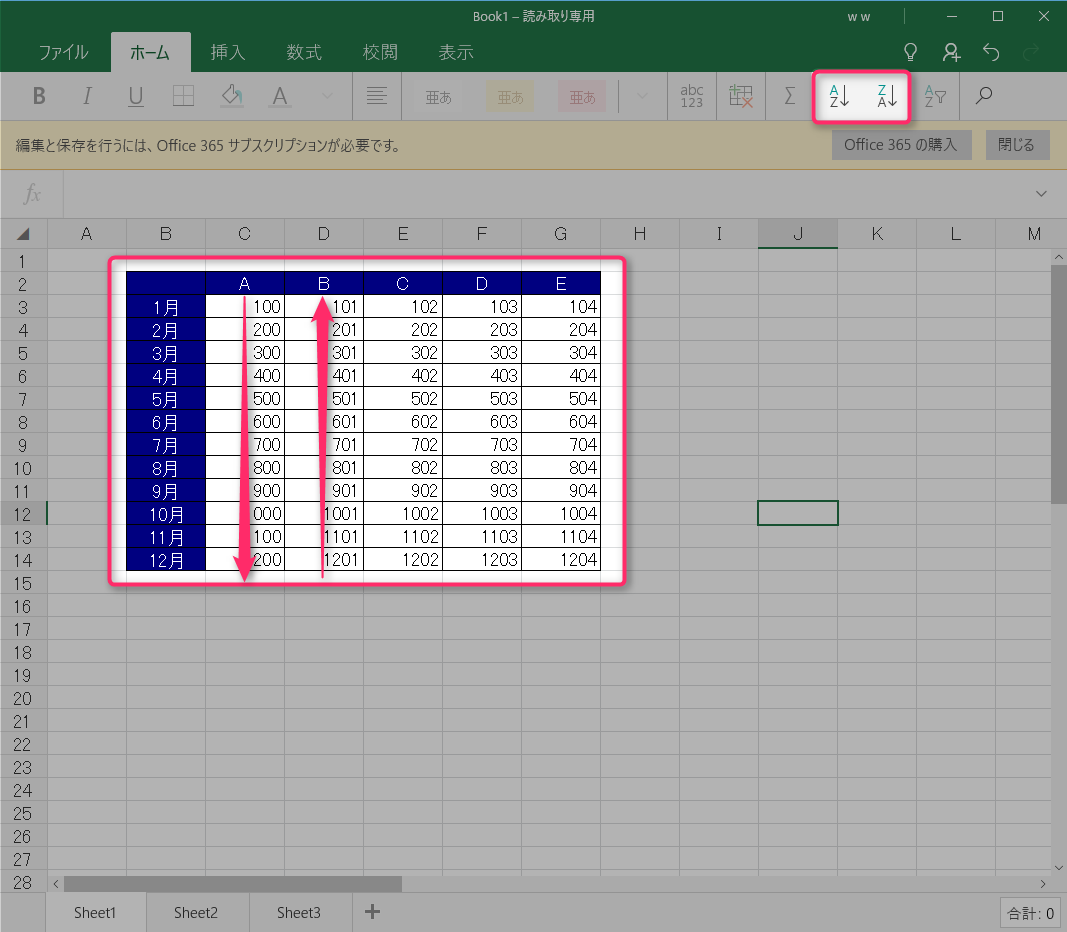Click the w w account name
The image size is (1067, 932).
pos(859,16)
